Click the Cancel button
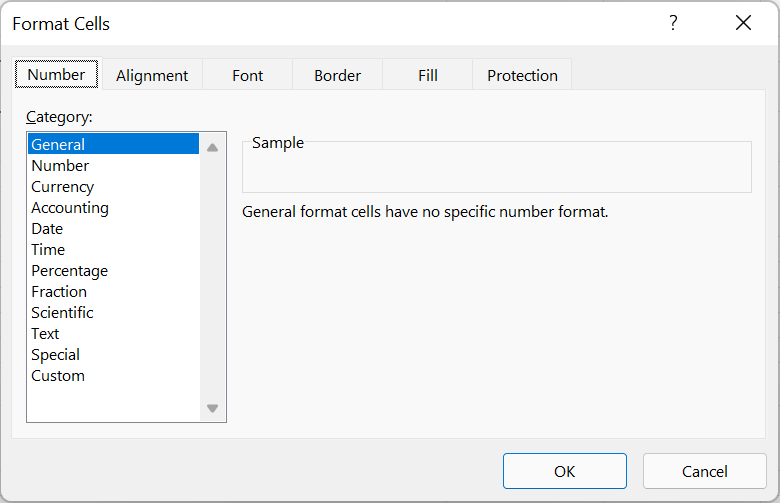This screenshot has height=503, width=780. [x=704, y=471]
